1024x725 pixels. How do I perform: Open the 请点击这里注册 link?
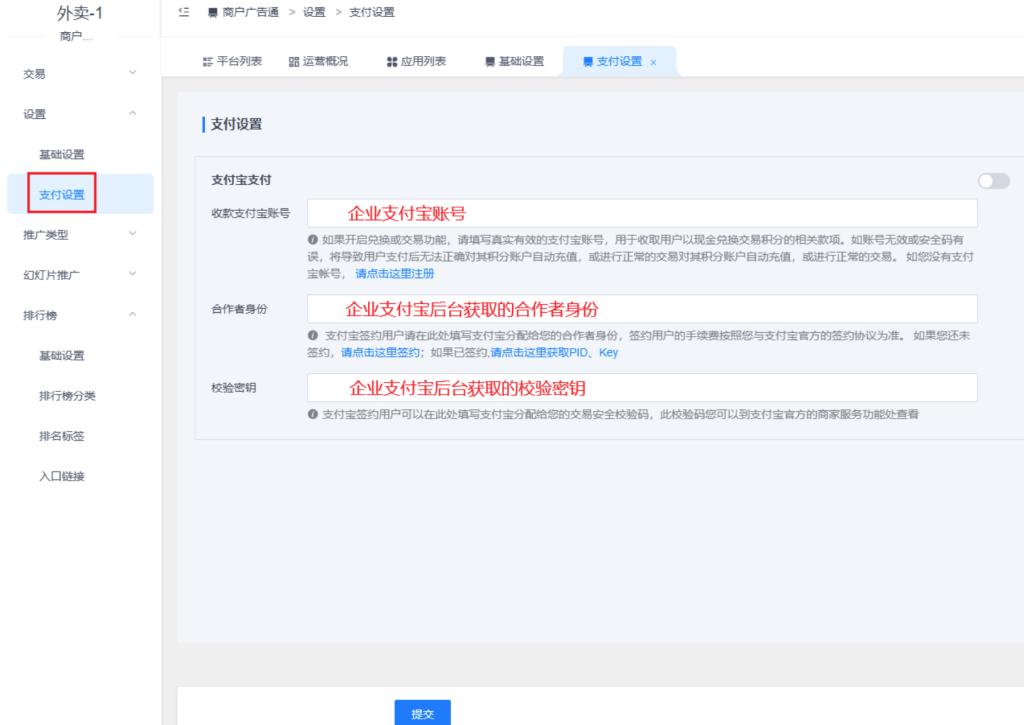point(394,273)
